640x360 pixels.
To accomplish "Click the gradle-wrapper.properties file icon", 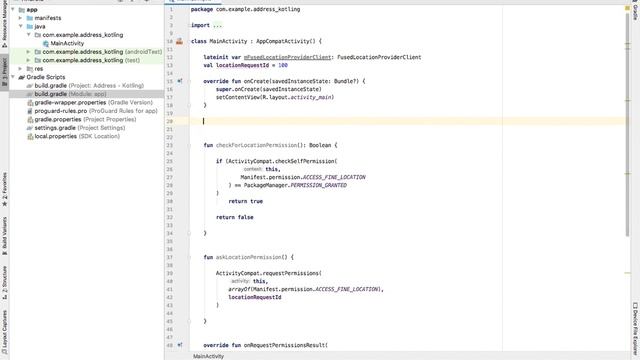I will point(30,102).
